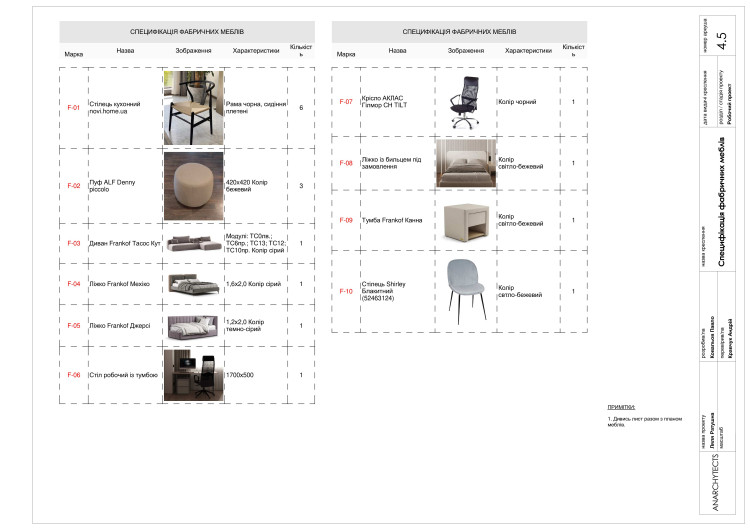The height and width of the screenshot is (530, 750).
Task: Click the black office chair image in row F-07
Action: pos(463,102)
